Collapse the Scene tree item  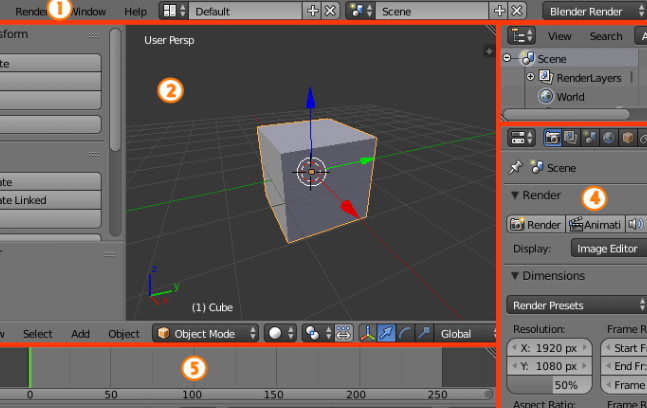pyautogui.click(x=507, y=58)
